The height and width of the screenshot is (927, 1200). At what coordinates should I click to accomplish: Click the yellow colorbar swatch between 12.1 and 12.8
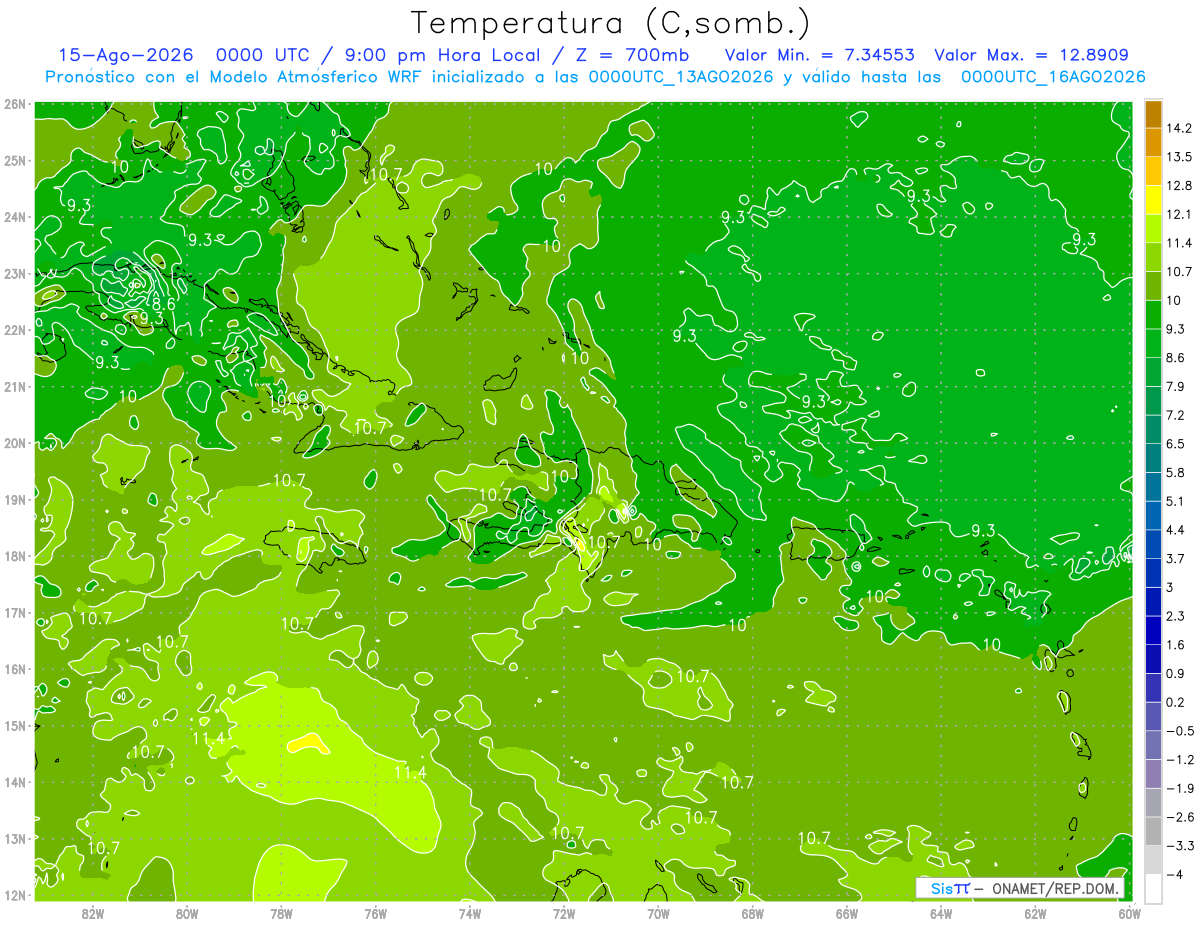pyautogui.click(x=1153, y=199)
